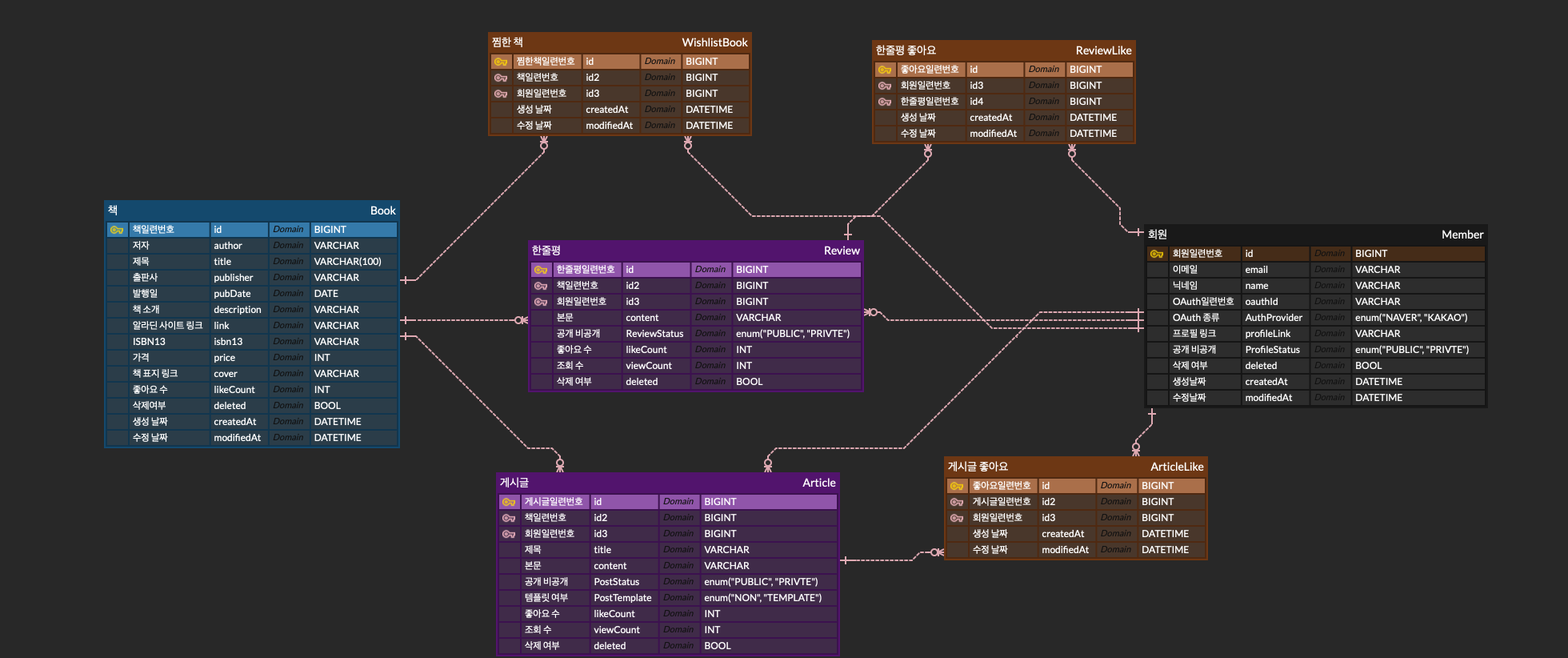
Task: Click the 'createdAt' column in the WishlistBook table
Action: click(x=611, y=110)
